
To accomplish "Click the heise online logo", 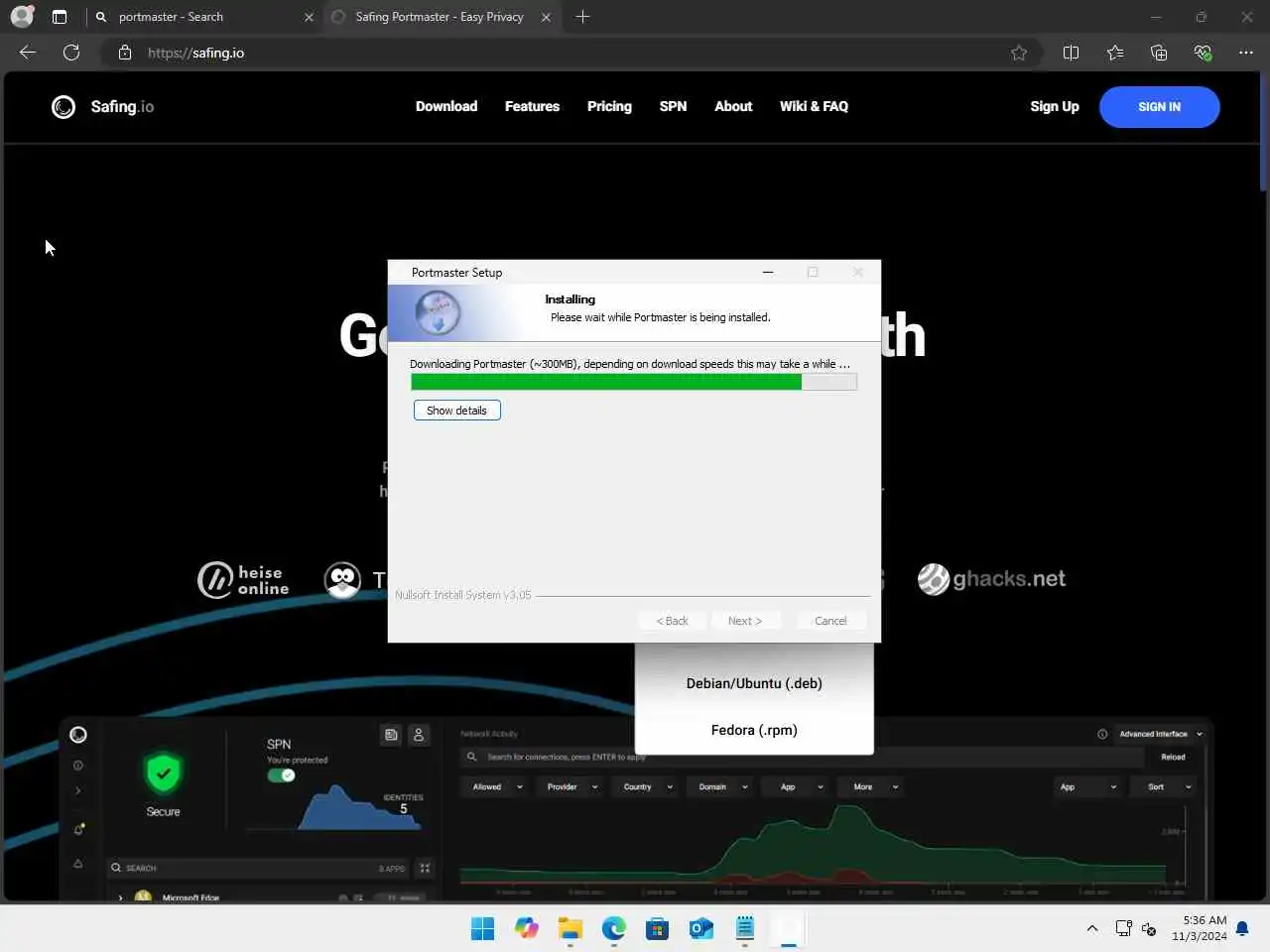I will coord(244,580).
